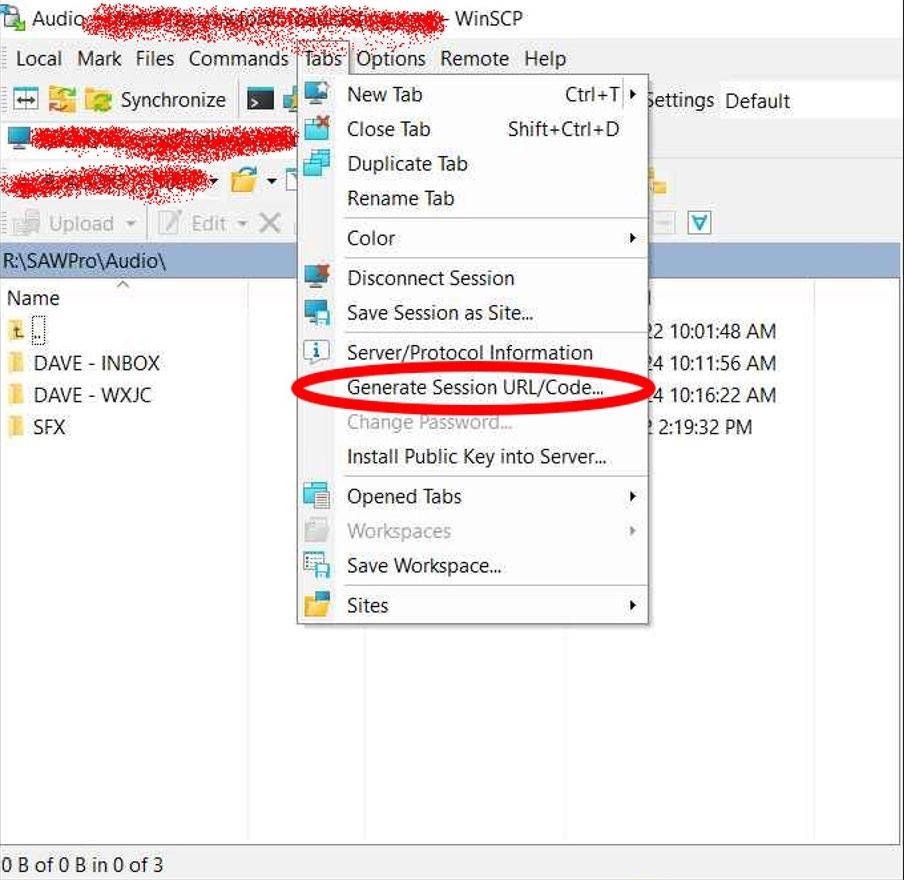The image size is (904, 880).
Task: Open the Commands menu
Action: pos(238,59)
